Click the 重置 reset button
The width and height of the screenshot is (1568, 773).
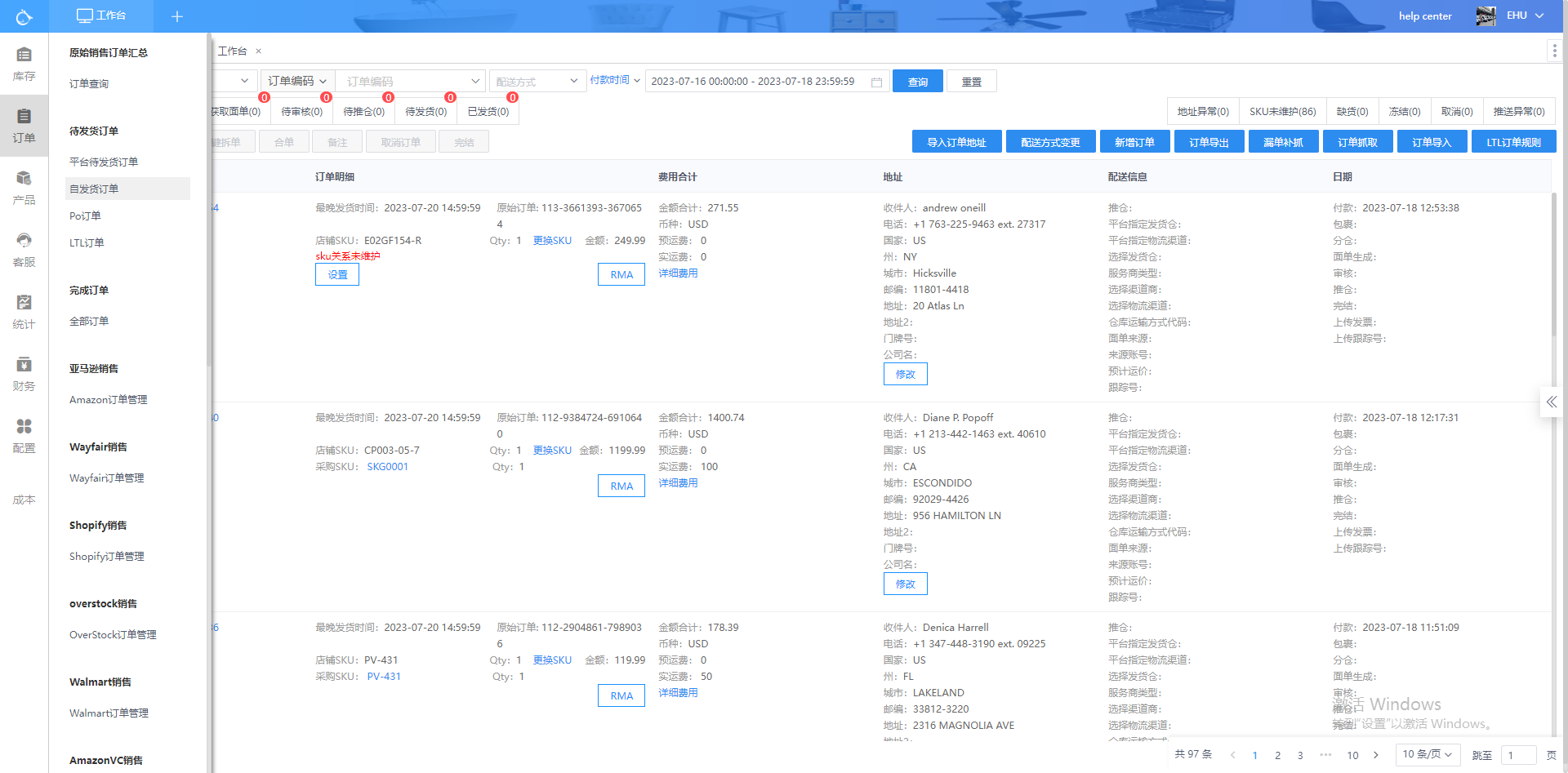tap(972, 82)
